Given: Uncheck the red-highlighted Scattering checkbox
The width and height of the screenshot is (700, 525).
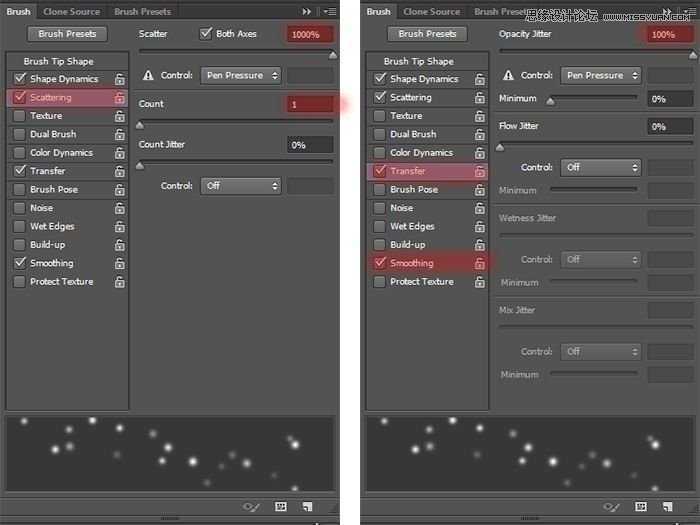Looking at the screenshot, I should 19,97.
